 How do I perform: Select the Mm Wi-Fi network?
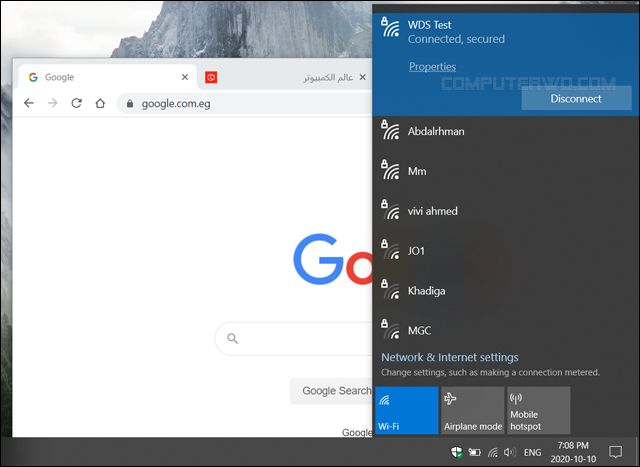pyautogui.click(x=506, y=171)
